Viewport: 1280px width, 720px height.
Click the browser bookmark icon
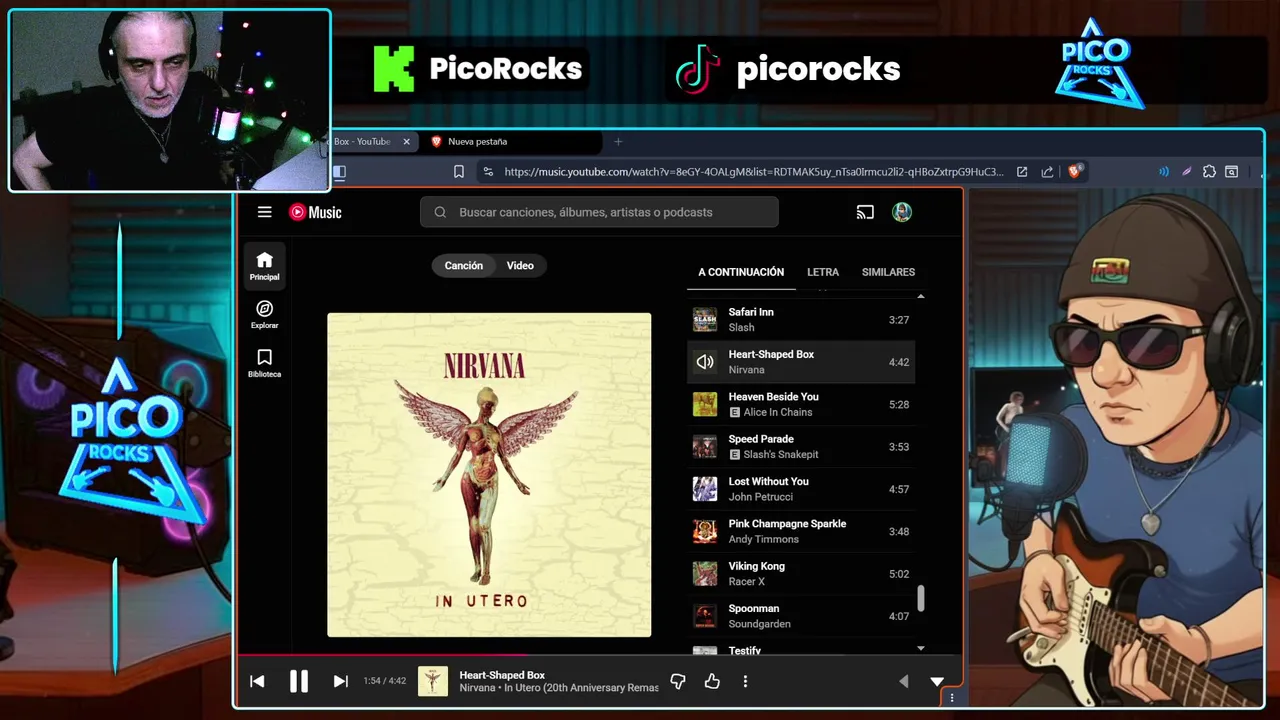tap(459, 172)
